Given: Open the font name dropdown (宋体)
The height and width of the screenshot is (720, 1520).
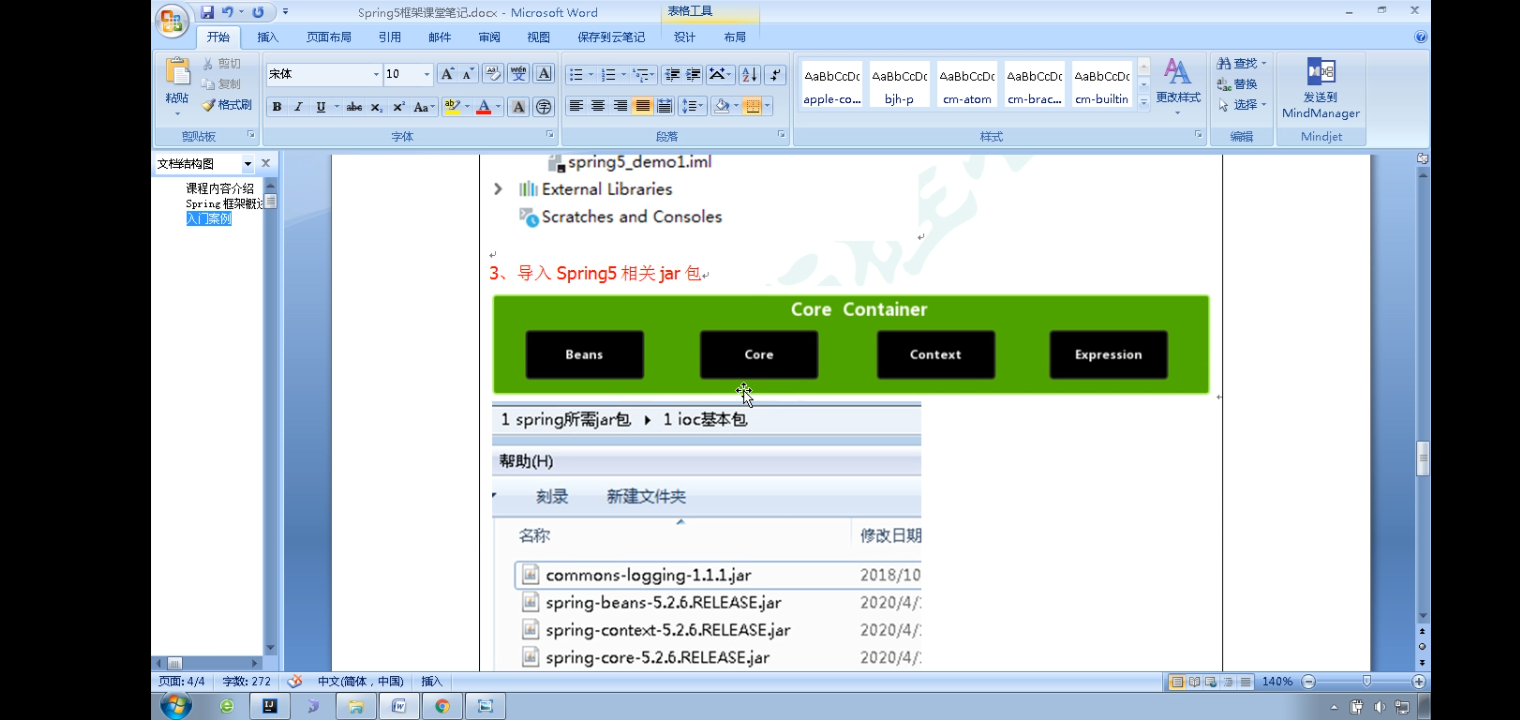Looking at the screenshot, I should coord(376,74).
